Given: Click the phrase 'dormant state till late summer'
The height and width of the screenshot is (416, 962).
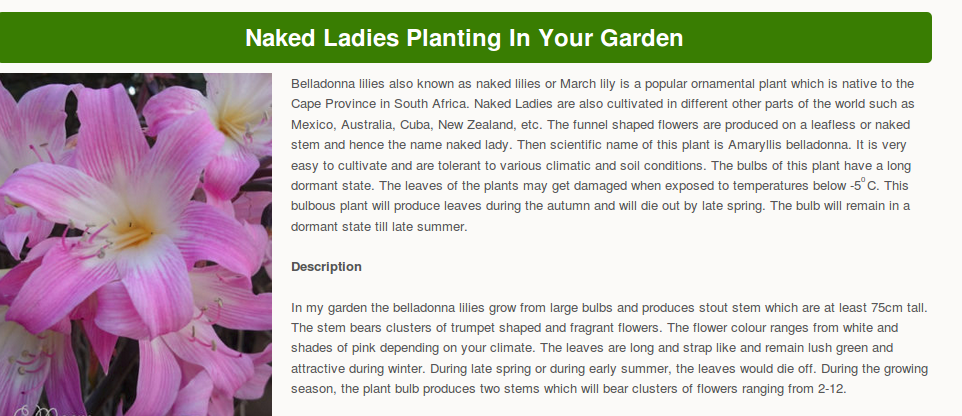Looking at the screenshot, I should tap(379, 226).
